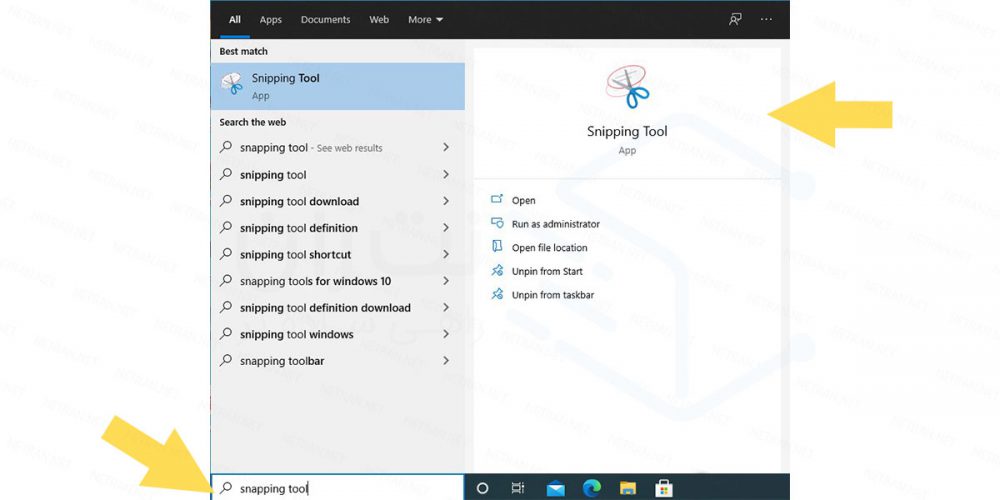Click Open file location action
The image size is (1000, 500).
(x=549, y=248)
